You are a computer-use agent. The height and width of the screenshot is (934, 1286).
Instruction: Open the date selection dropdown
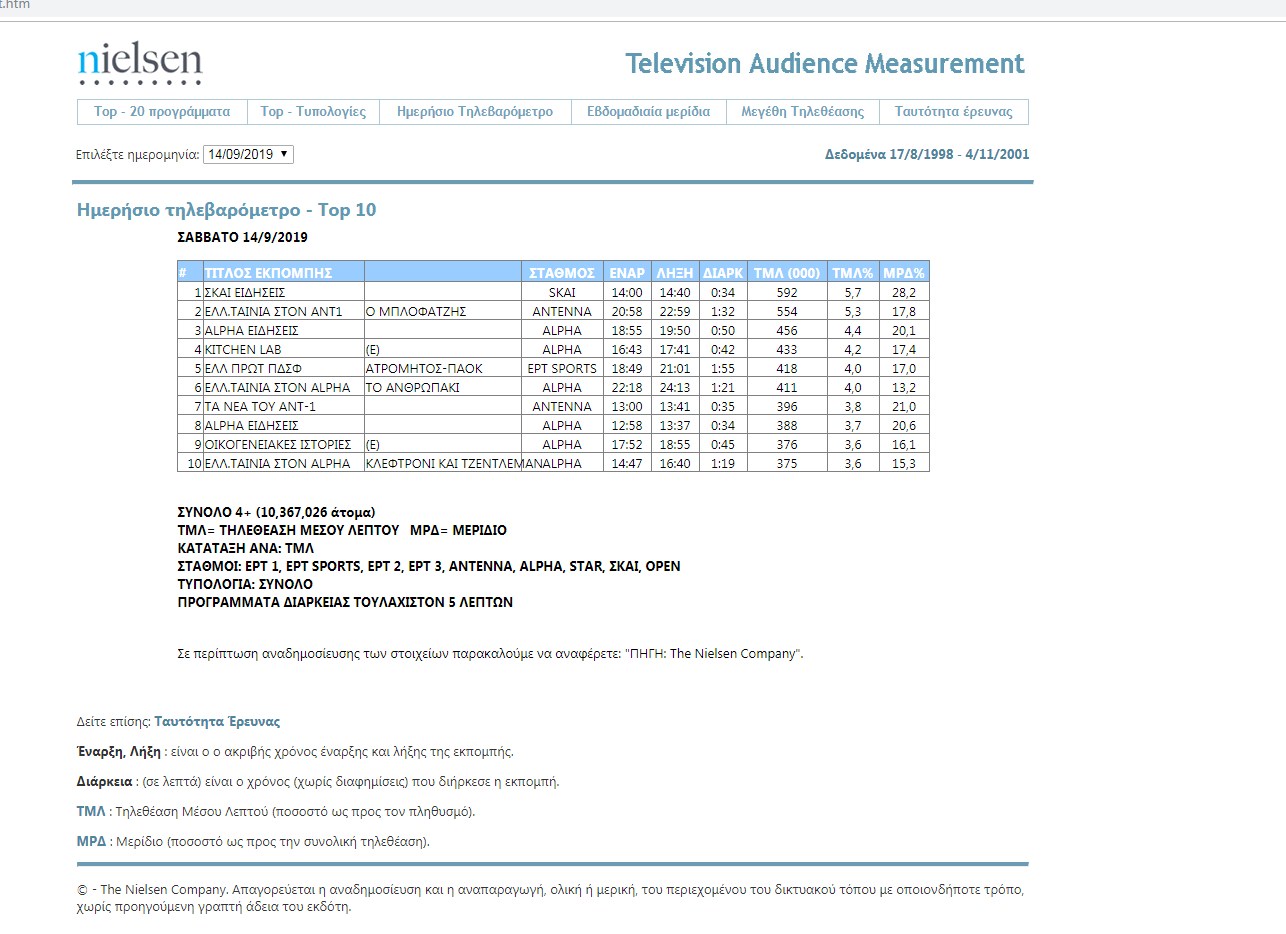[248, 154]
